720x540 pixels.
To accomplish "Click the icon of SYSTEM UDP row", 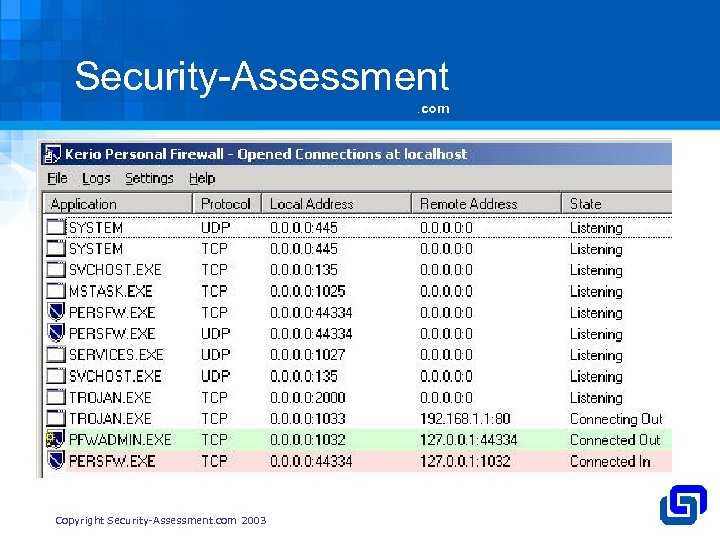I will click(x=56, y=227).
